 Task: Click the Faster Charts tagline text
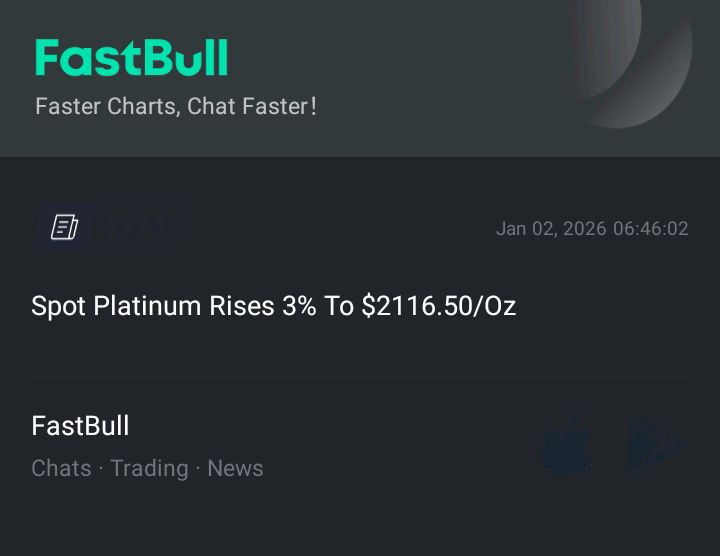tap(107, 106)
